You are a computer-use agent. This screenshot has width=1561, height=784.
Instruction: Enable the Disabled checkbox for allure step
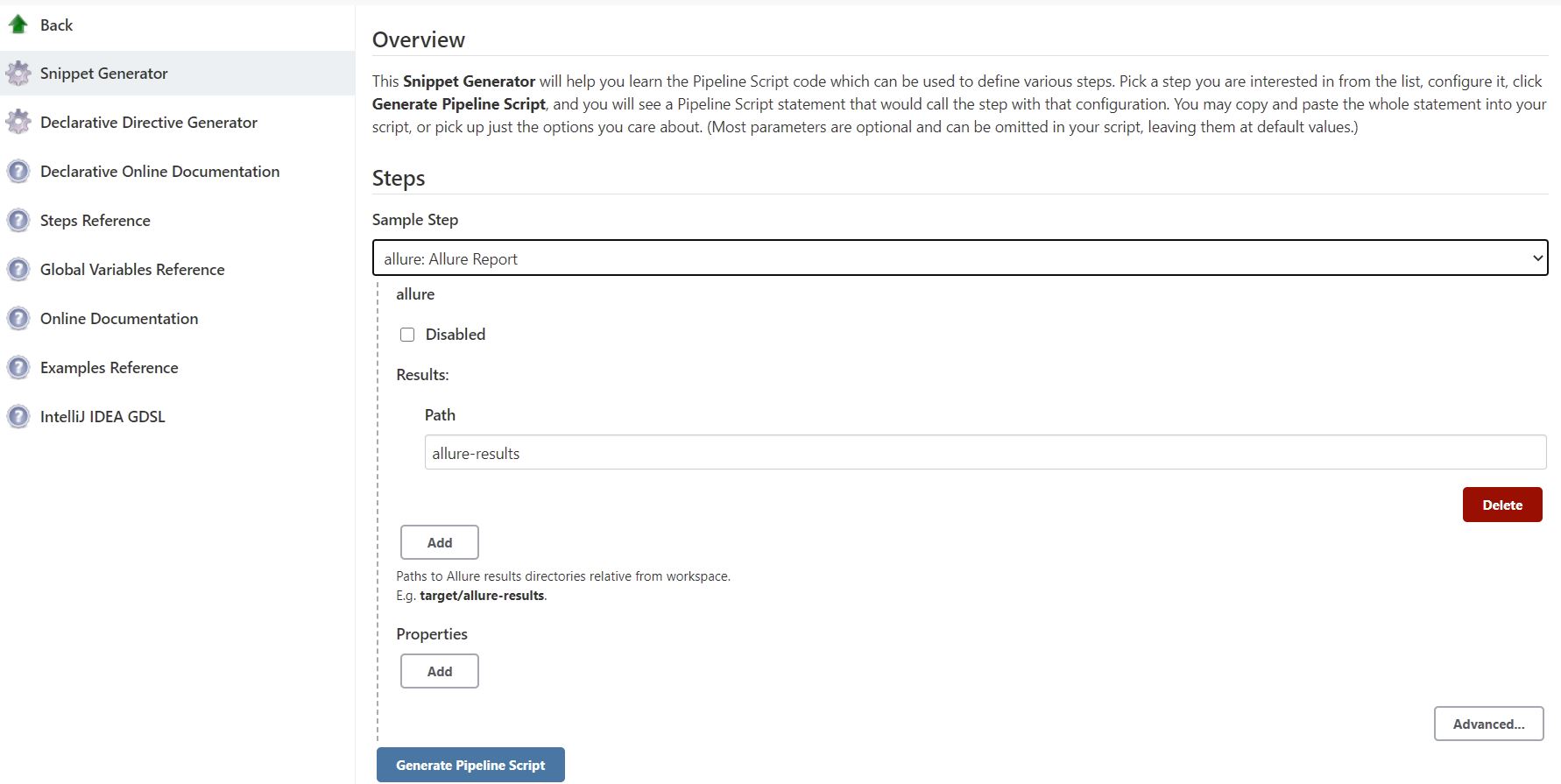[x=407, y=334]
